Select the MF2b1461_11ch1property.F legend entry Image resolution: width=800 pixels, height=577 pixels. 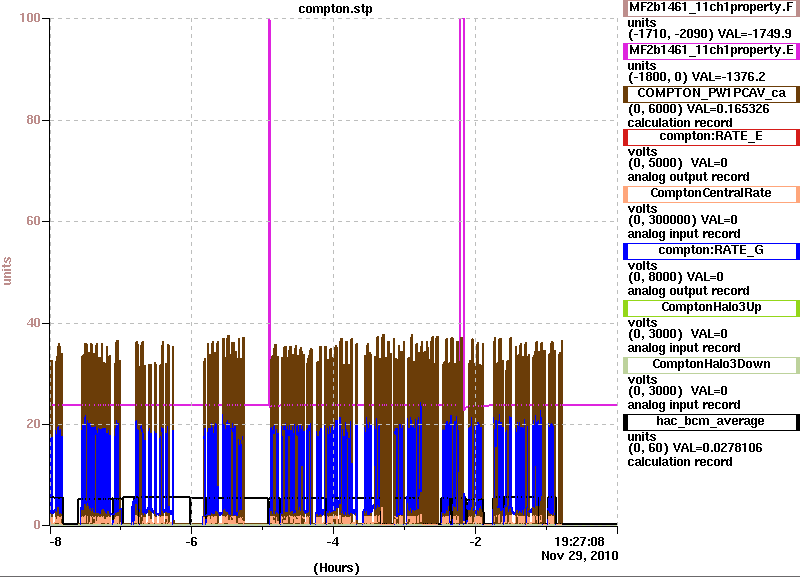click(711, 8)
